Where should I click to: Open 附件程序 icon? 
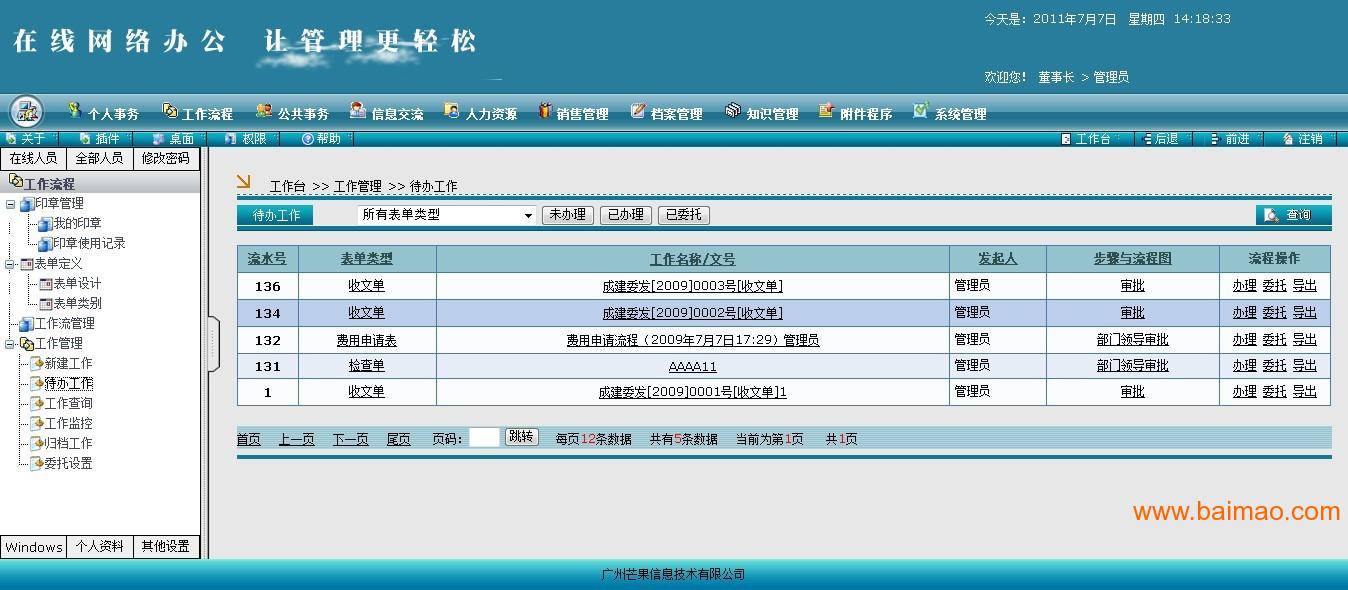(x=827, y=110)
